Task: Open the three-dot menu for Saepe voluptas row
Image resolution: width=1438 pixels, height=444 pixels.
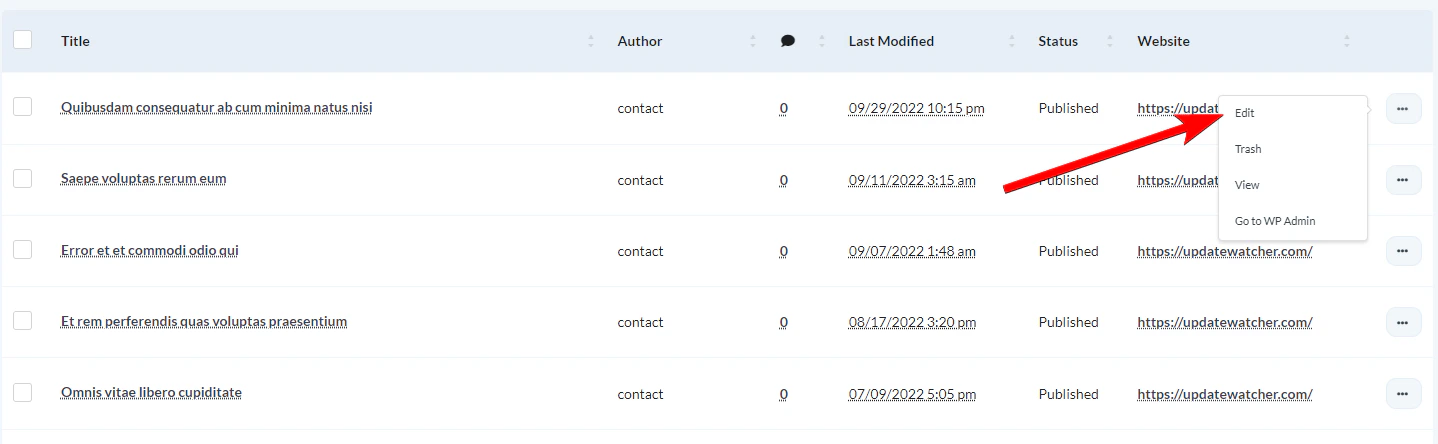Action: pyautogui.click(x=1403, y=180)
